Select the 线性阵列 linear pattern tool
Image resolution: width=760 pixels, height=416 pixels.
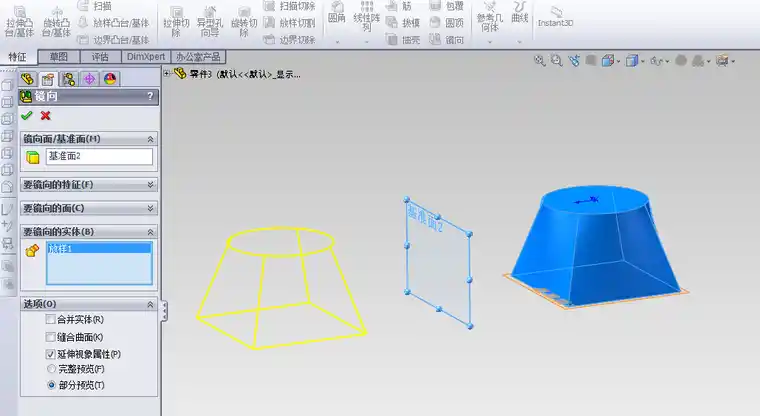tap(366, 16)
